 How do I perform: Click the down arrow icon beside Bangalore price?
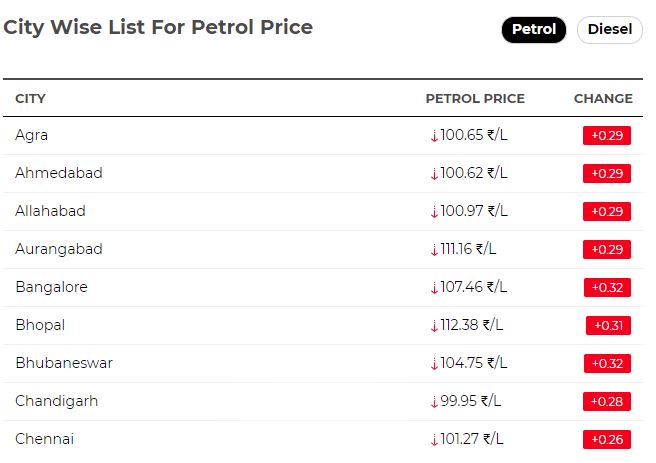click(434, 288)
